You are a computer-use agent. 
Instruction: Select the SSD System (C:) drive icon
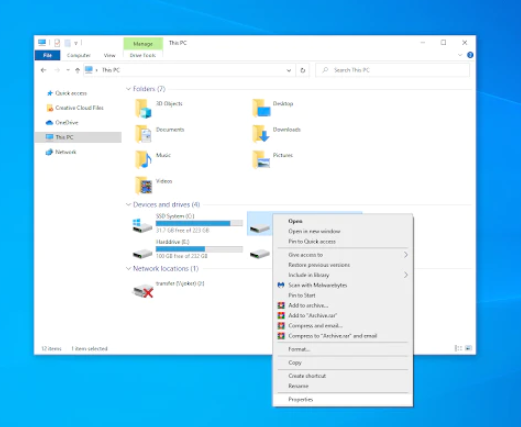[x=142, y=226]
